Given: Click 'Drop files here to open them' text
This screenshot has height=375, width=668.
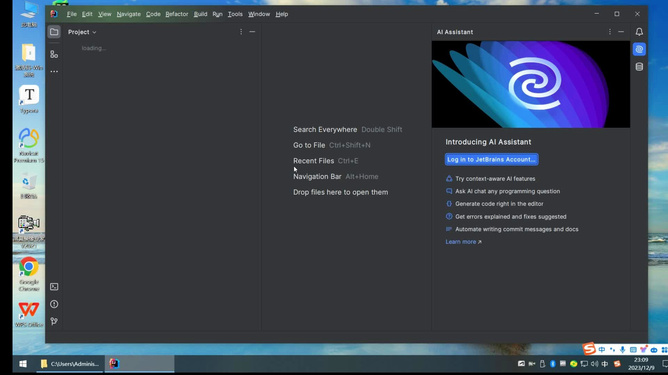Looking at the screenshot, I should 340,192.
